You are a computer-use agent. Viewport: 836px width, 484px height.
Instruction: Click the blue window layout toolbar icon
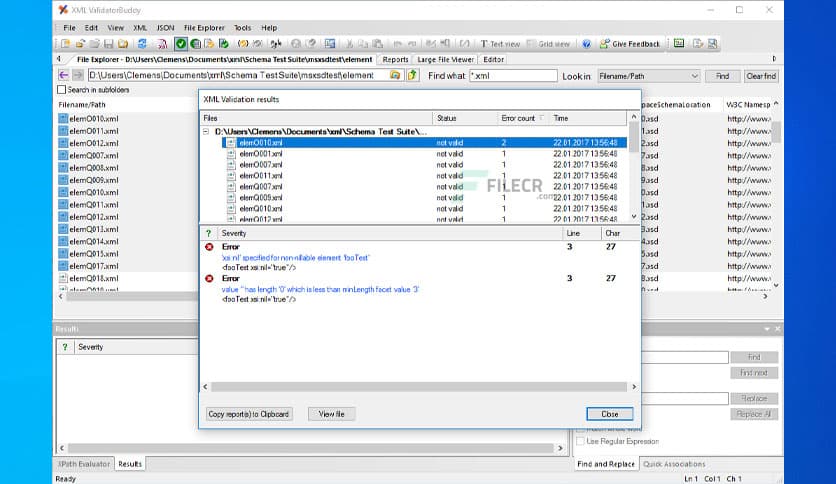tap(330, 44)
